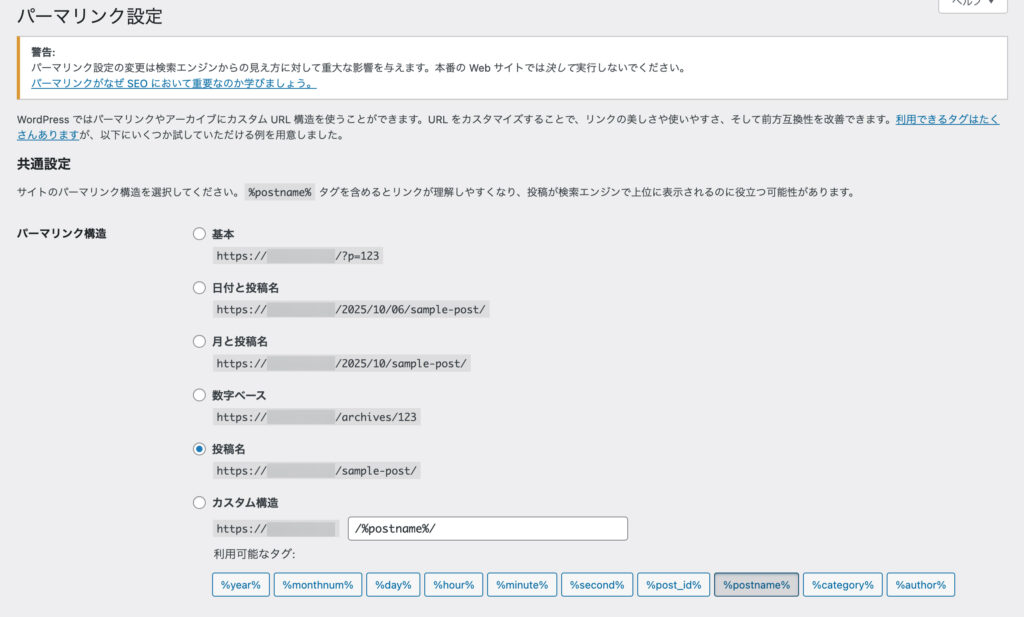Open the ヘルプ dropdown at top right
1024x617 pixels.
[971, 5]
